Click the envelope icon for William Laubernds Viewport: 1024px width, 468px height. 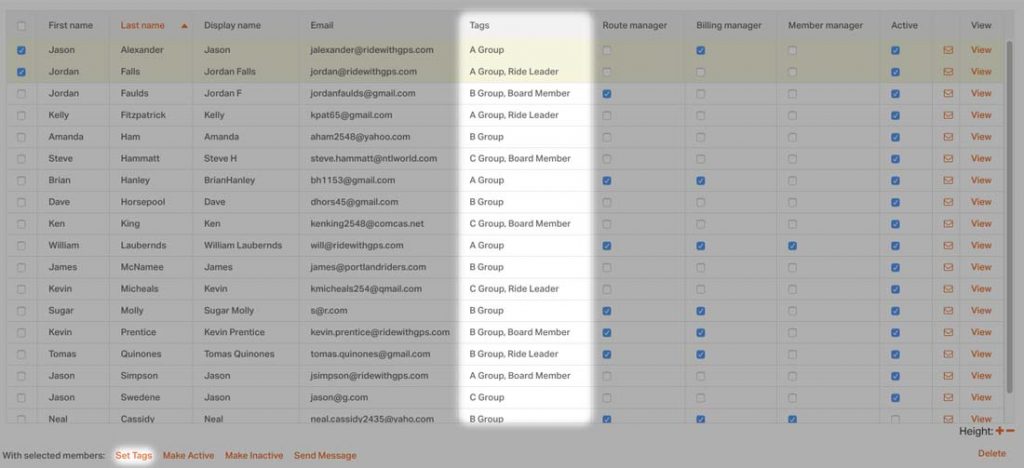click(948, 245)
